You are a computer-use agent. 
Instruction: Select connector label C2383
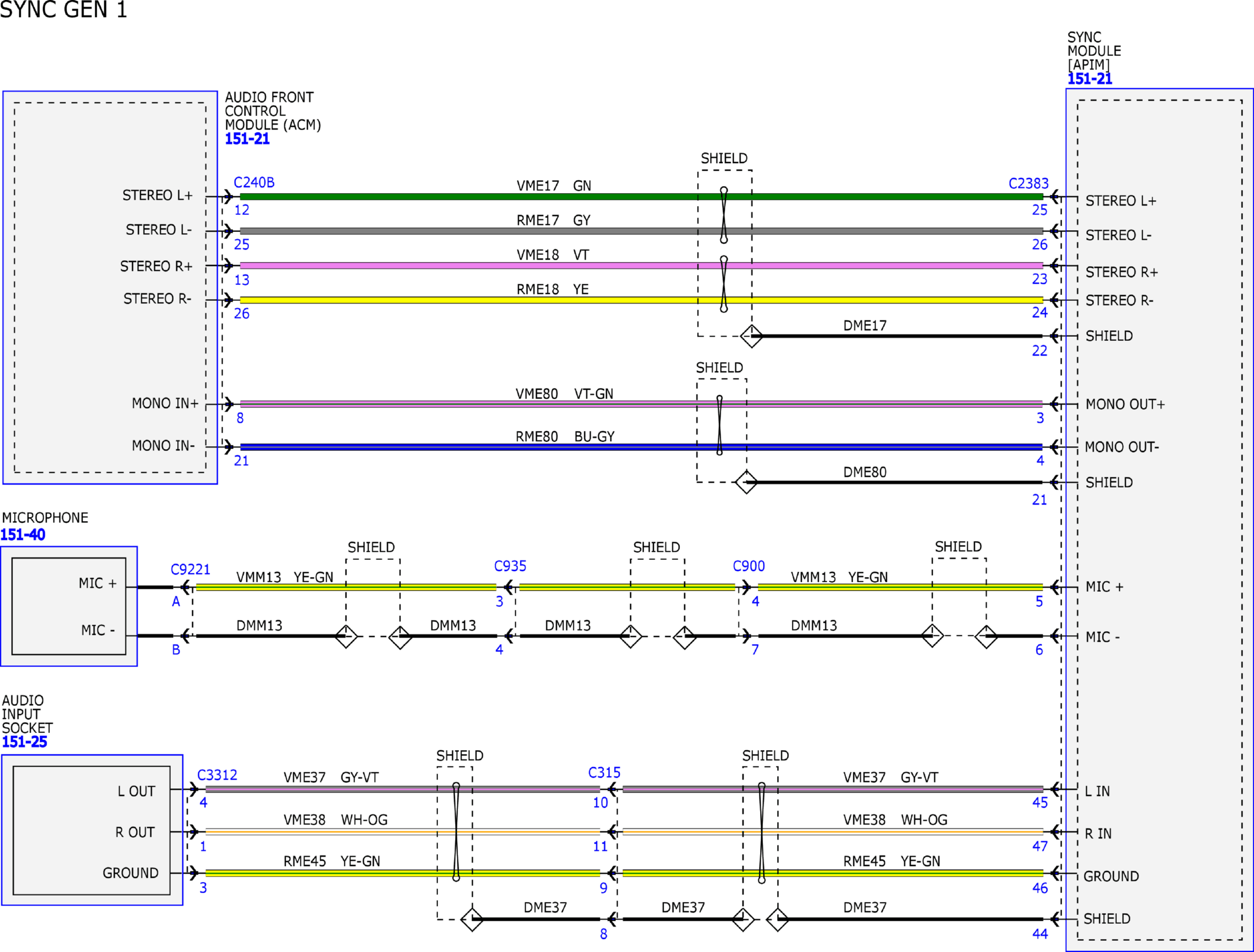click(x=1028, y=184)
